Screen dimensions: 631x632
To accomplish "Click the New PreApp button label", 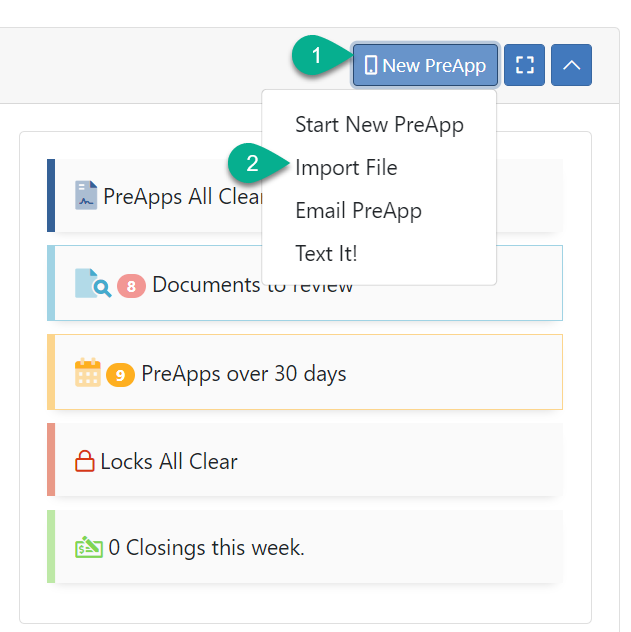I will coord(434,66).
